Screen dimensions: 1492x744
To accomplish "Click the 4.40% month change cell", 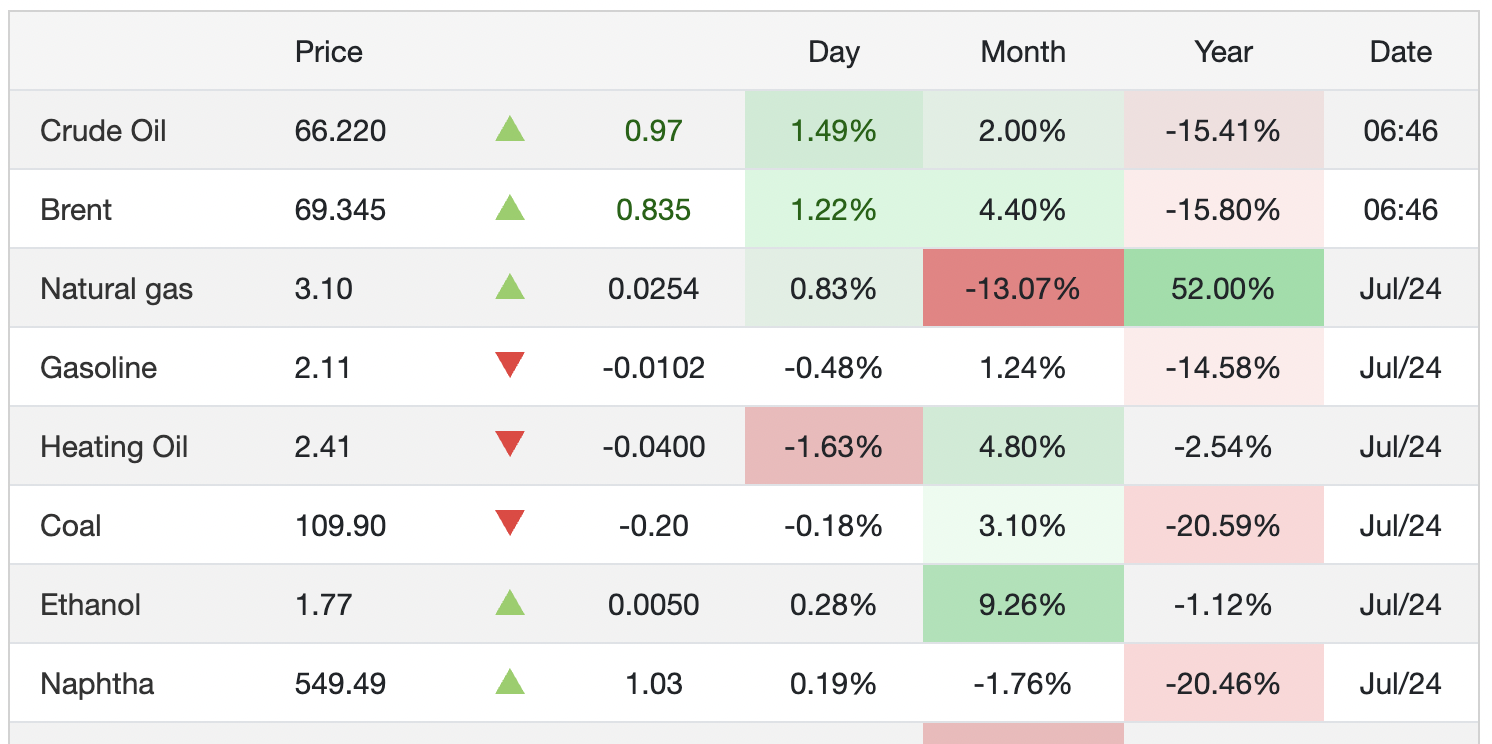I will pyautogui.click(x=1023, y=209).
